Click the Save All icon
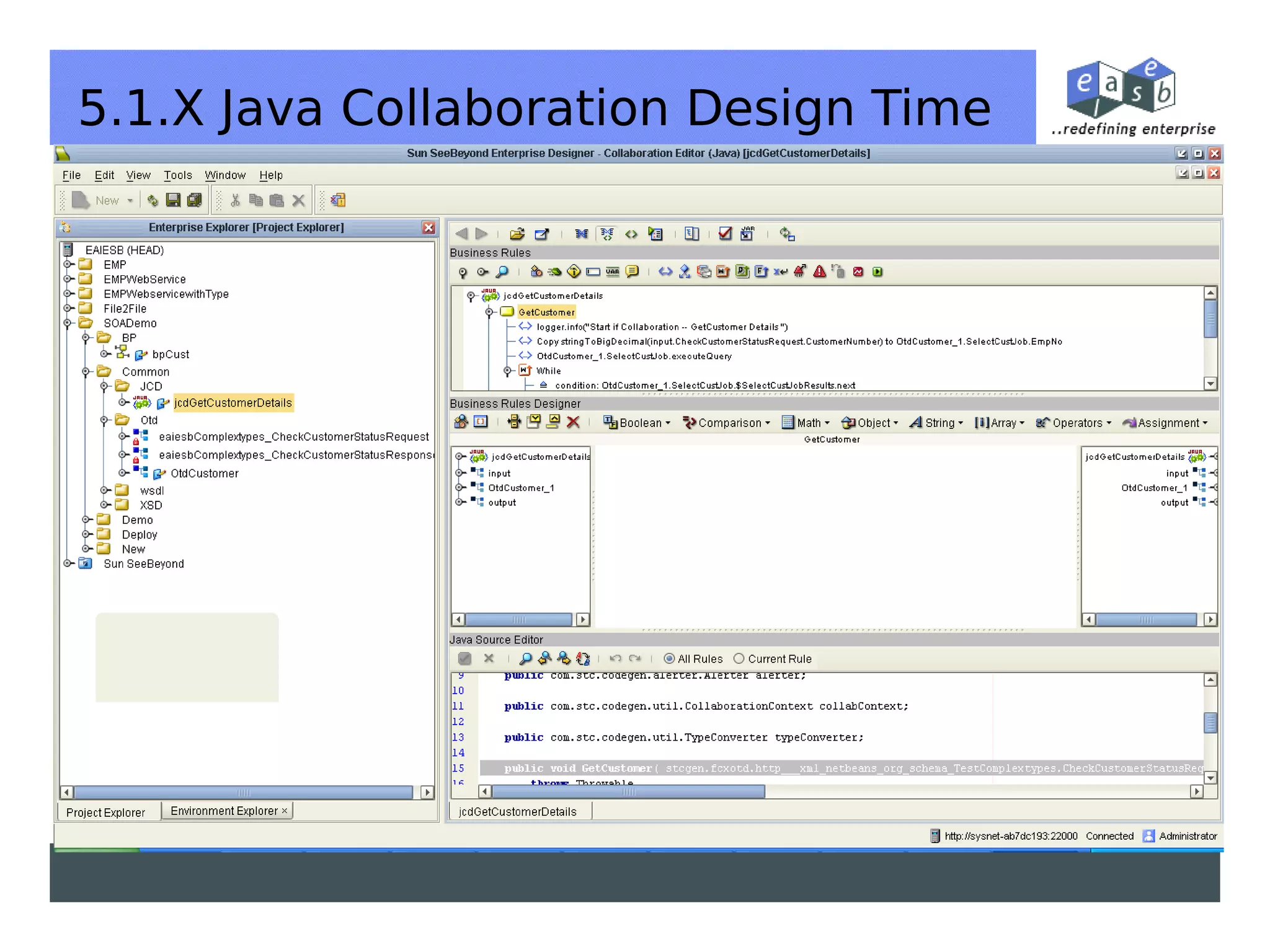This screenshot has height=952, width=1270. [195, 200]
